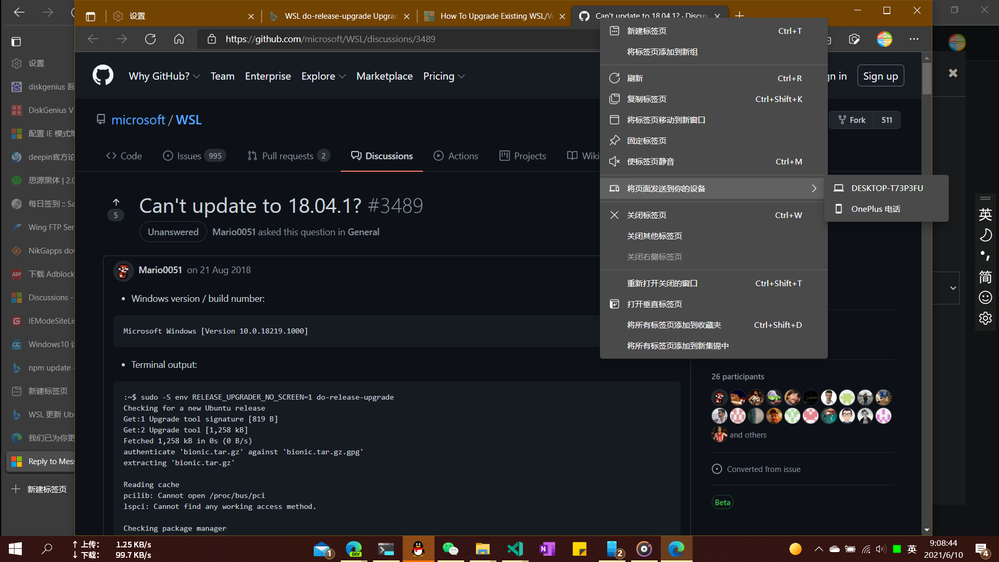999x562 pixels.
Task: Select 新建标签页 in context menu
Action: pos(714,31)
